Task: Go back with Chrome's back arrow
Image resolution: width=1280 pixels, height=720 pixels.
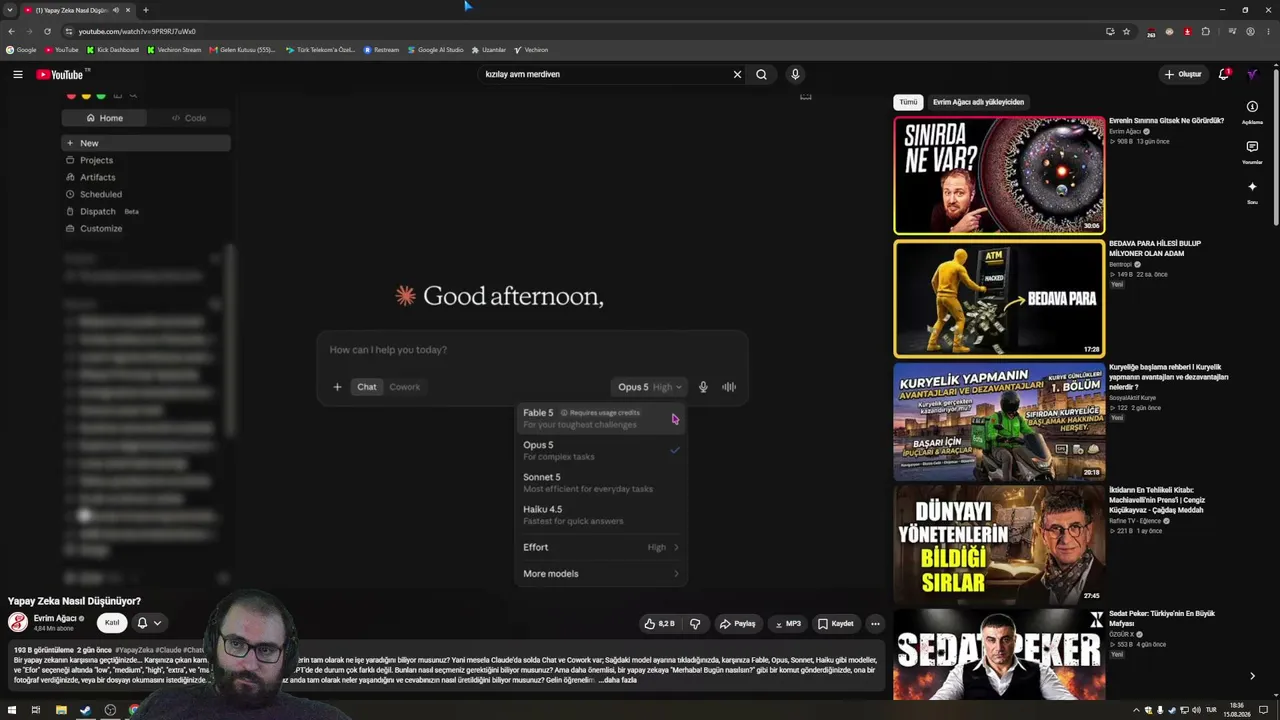Action: pos(11,31)
